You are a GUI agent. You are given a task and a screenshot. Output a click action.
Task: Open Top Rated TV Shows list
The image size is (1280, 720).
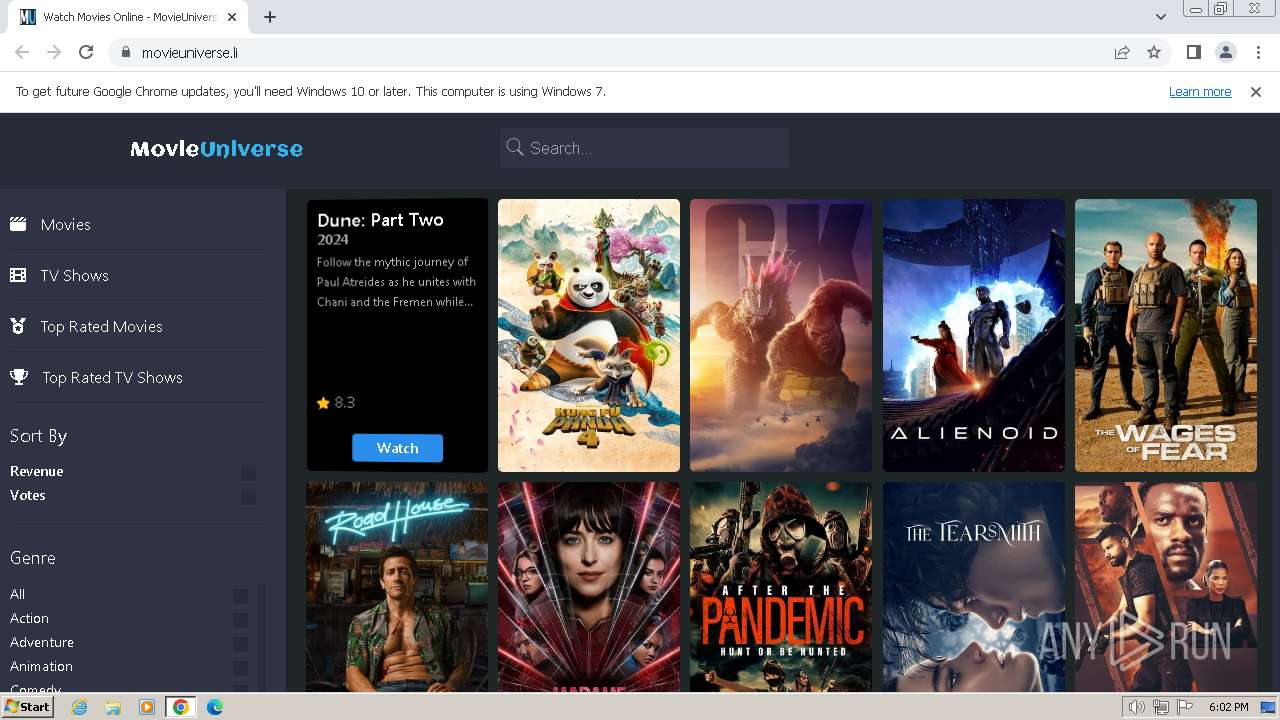pos(112,377)
